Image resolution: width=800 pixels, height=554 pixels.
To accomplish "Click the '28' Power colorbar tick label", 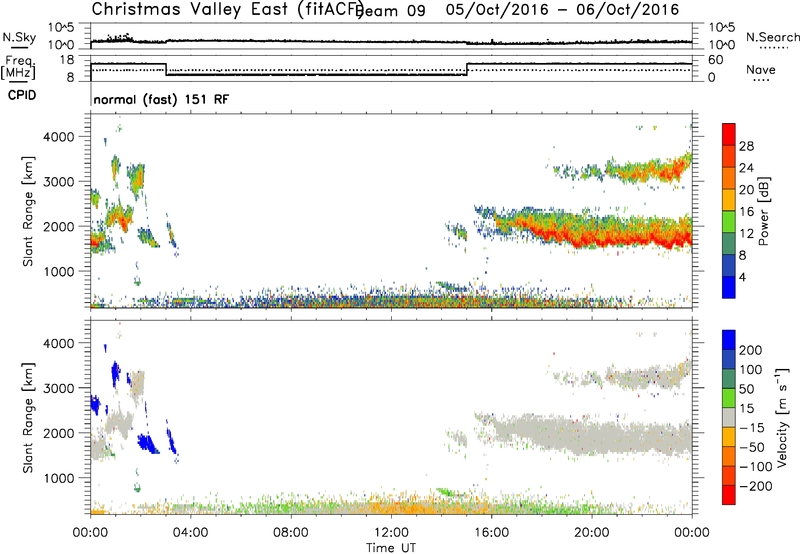I will click(746, 146).
